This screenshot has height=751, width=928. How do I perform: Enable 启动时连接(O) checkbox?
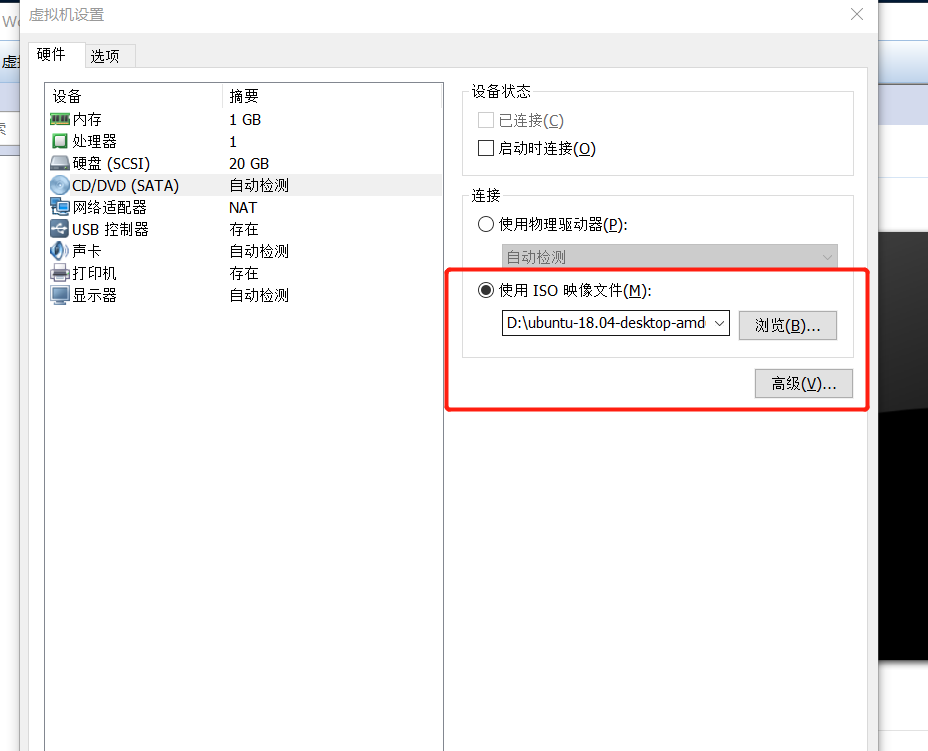point(486,148)
